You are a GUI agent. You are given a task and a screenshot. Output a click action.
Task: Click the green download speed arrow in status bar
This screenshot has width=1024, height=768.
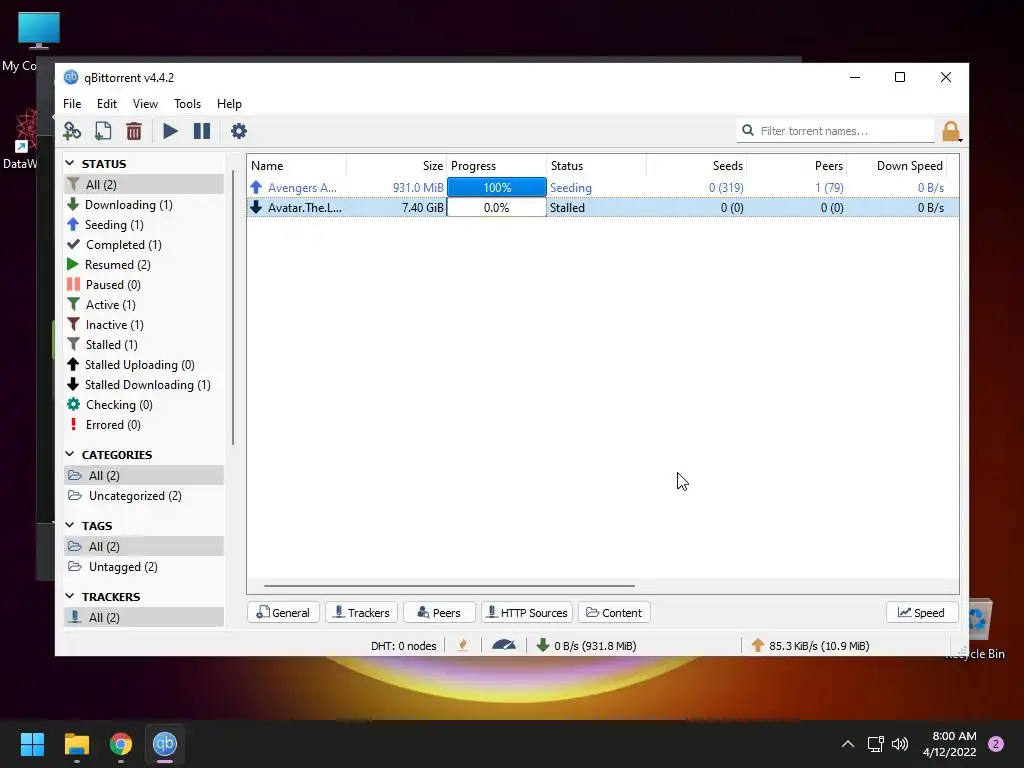click(542, 645)
